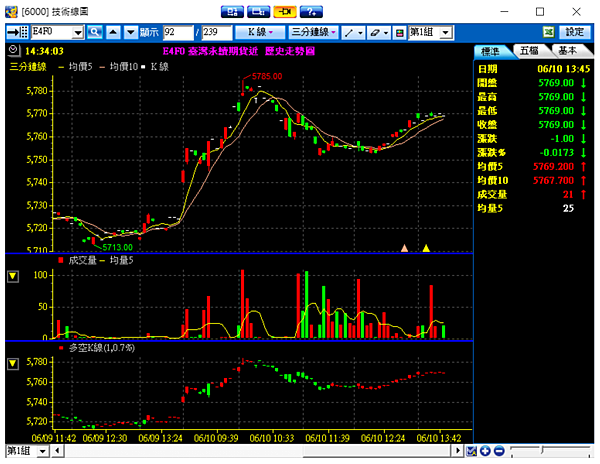
Task: Click the 漲跌% value -0.0173
Action: 557,153
